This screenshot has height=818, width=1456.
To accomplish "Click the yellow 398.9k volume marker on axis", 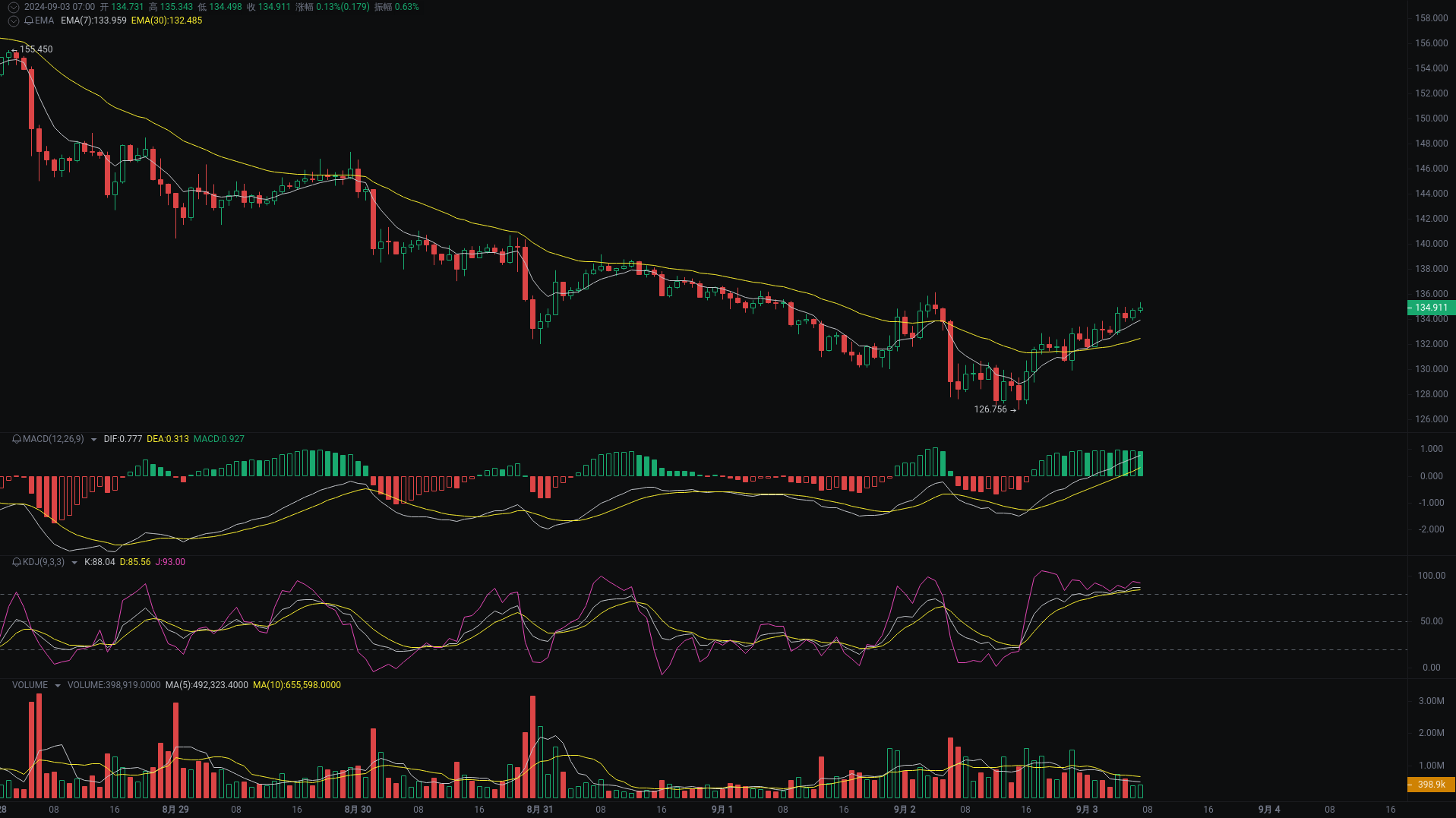I will (1430, 785).
